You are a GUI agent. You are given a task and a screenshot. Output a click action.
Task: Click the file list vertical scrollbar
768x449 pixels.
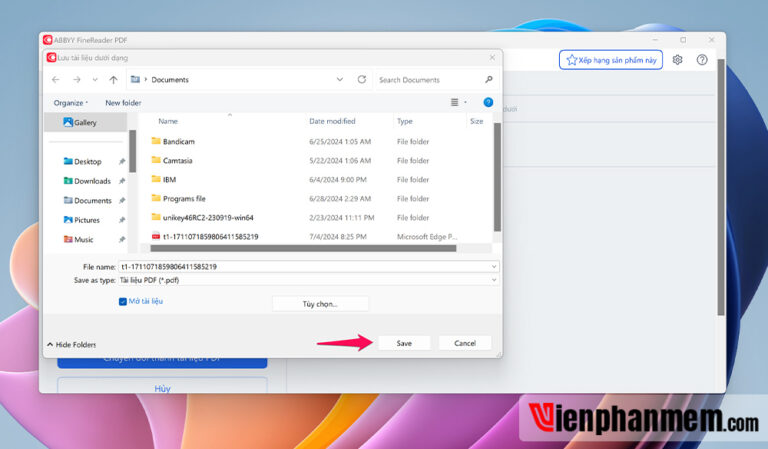[497, 180]
